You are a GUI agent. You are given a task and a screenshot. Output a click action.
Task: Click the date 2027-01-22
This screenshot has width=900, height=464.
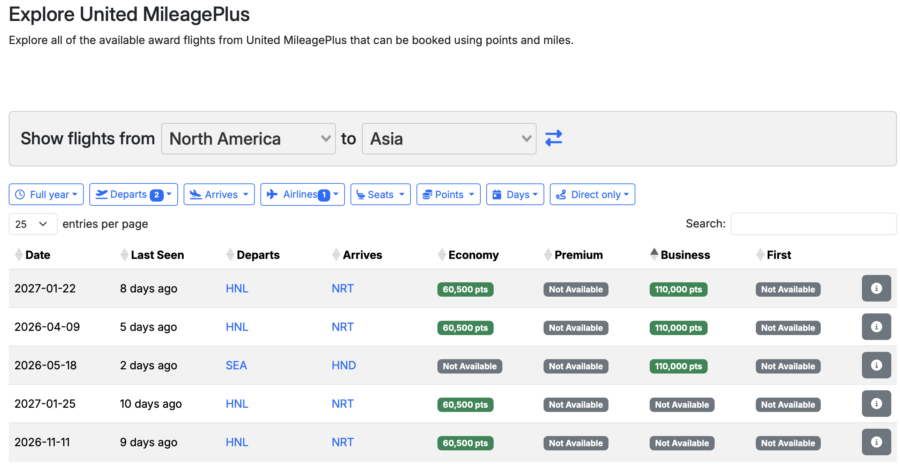(47, 288)
